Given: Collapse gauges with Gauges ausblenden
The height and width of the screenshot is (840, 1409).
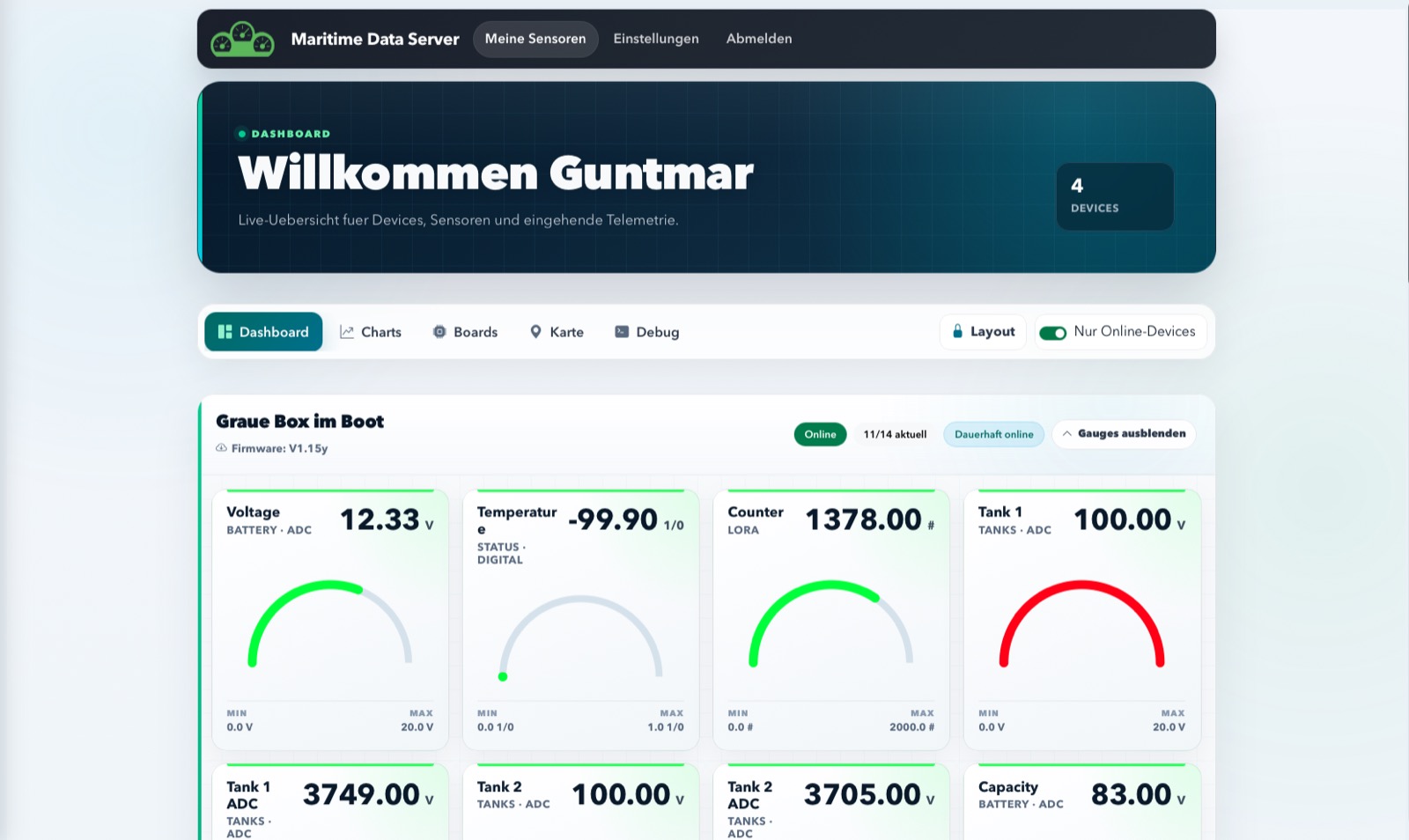Looking at the screenshot, I should point(1124,434).
